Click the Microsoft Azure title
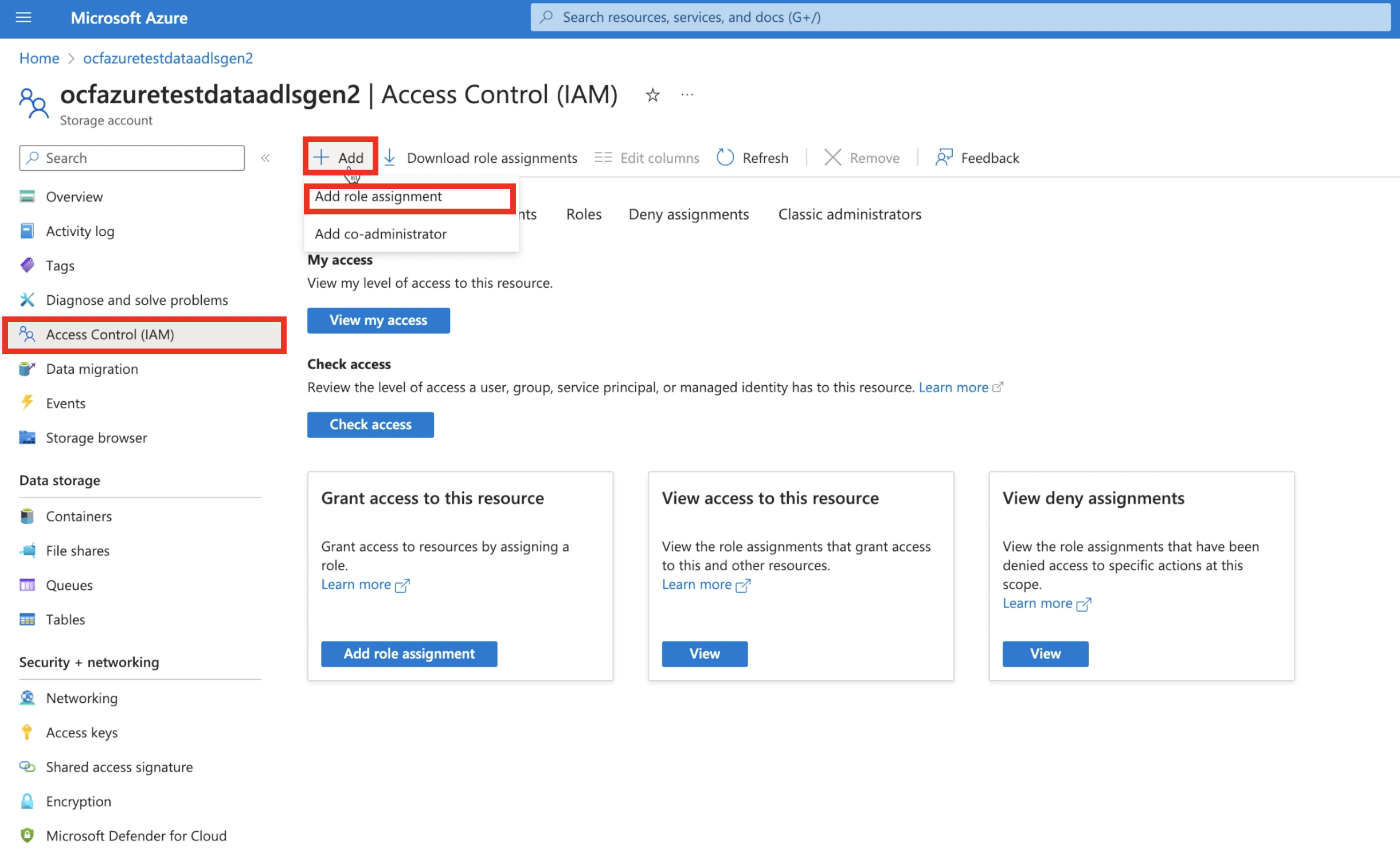Image resolution: width=1400 pixels, height=861 pixels. 129,18
